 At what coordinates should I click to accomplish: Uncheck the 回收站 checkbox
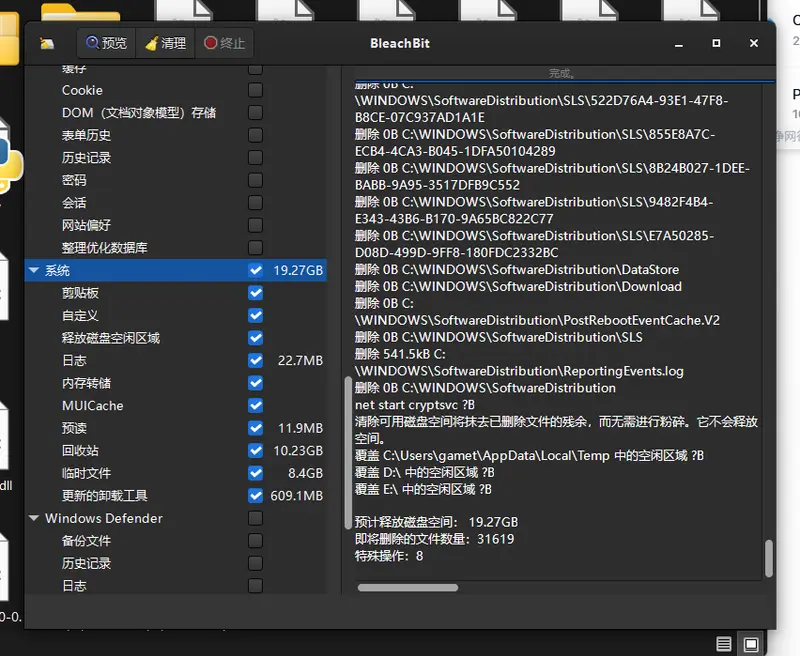[256, 450]
